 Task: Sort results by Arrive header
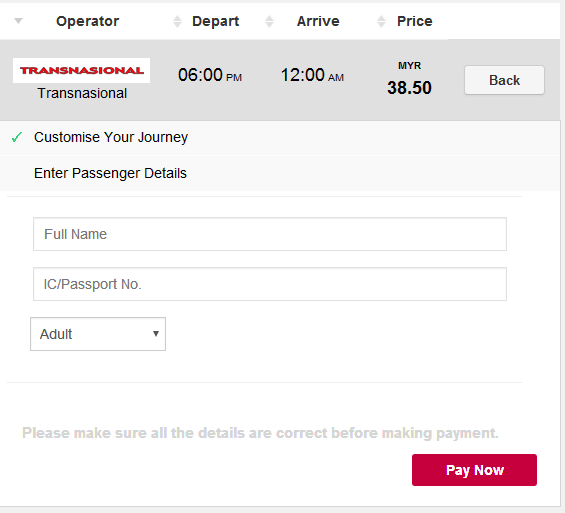click(318, 21)
